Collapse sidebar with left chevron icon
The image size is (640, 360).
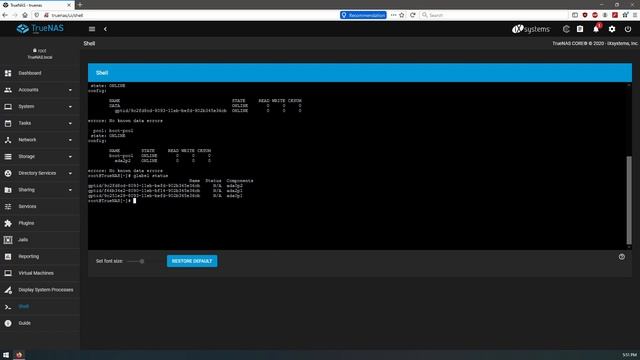(x=105, y=29)
